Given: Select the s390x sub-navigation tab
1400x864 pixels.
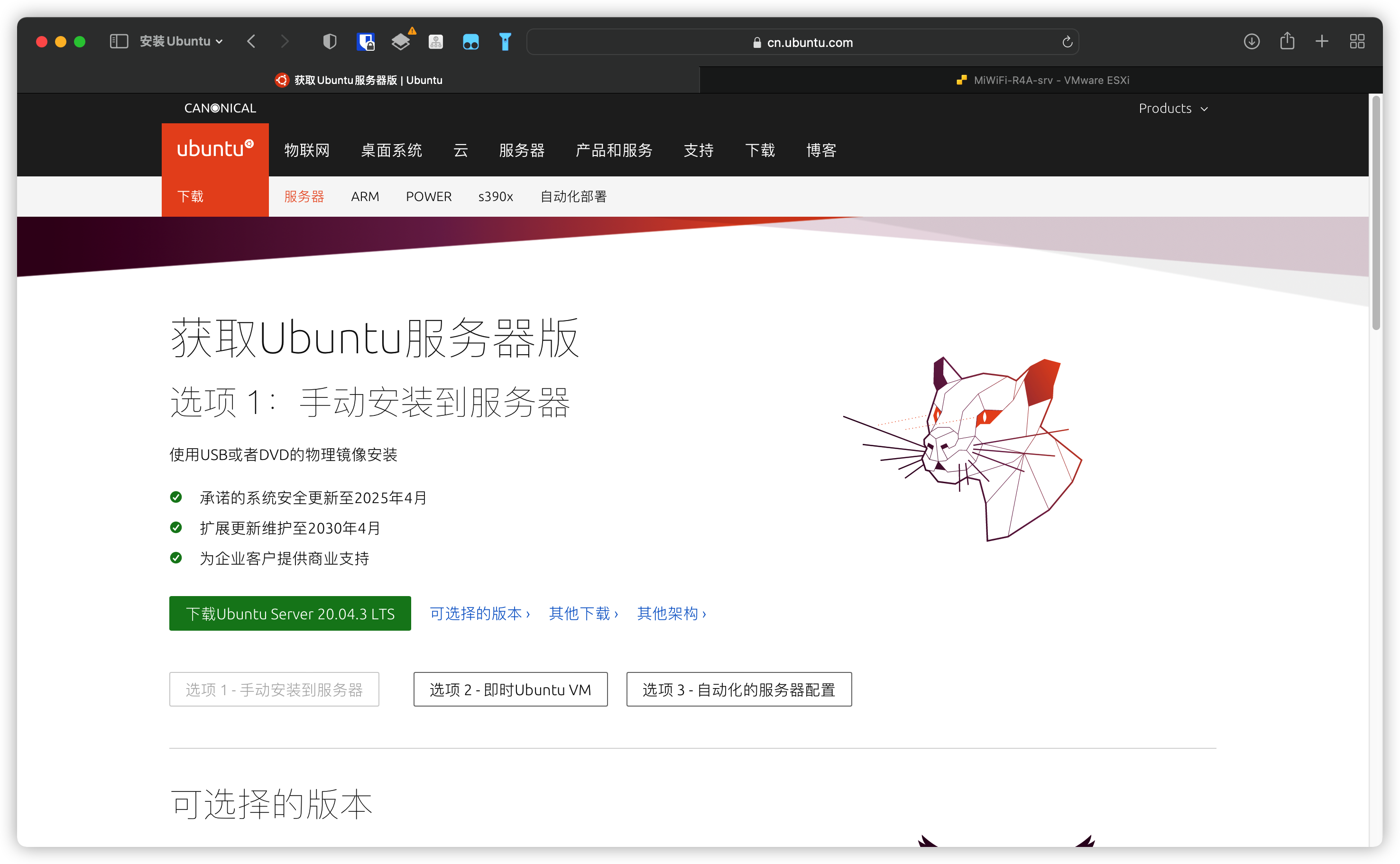Looking at the screenshot, I should 496,197.
